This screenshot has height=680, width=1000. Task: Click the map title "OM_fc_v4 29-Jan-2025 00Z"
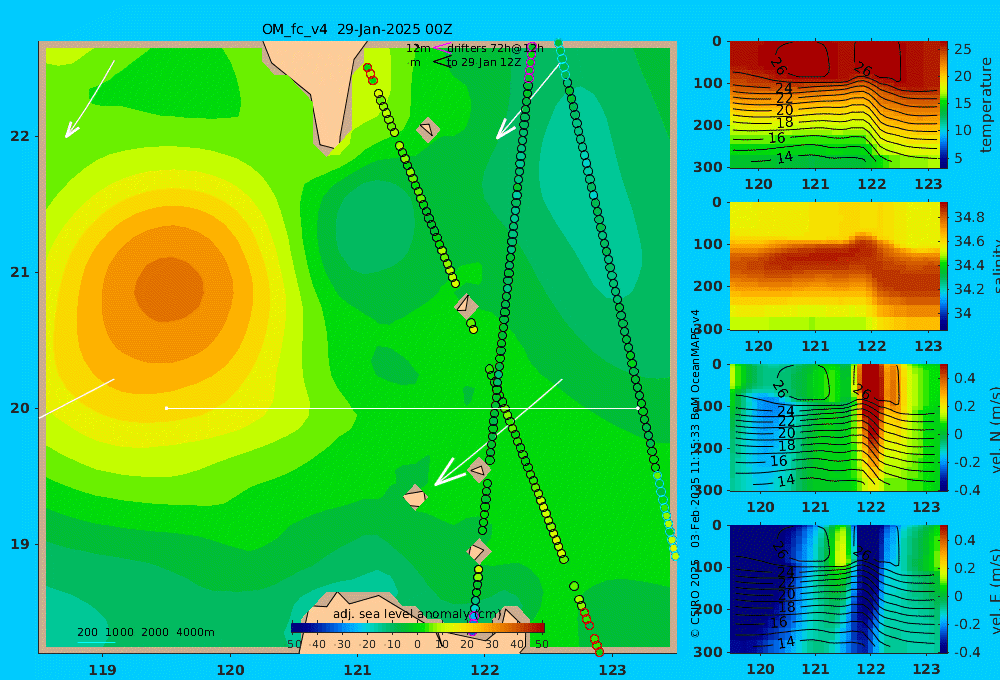pyautogui.click(x=357, y=29)
